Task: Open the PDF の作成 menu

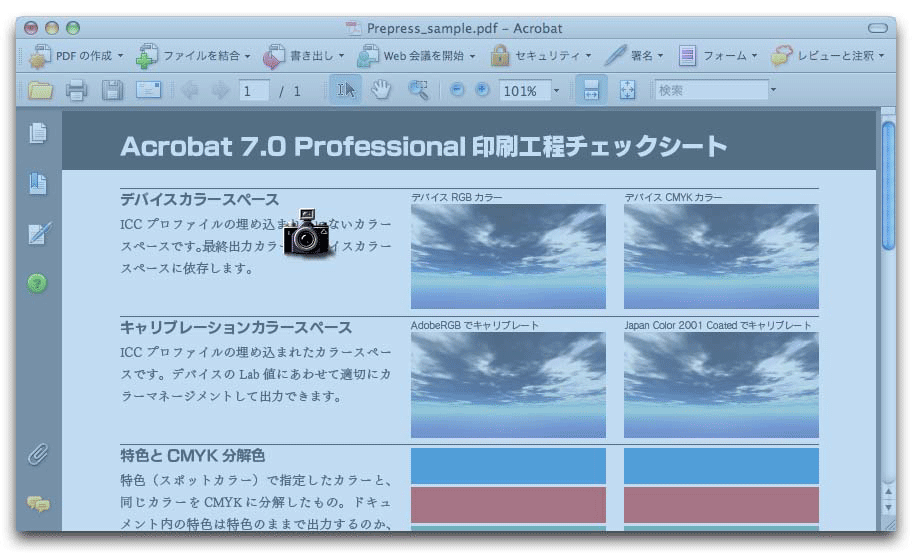Action: (x=77, y=56)
